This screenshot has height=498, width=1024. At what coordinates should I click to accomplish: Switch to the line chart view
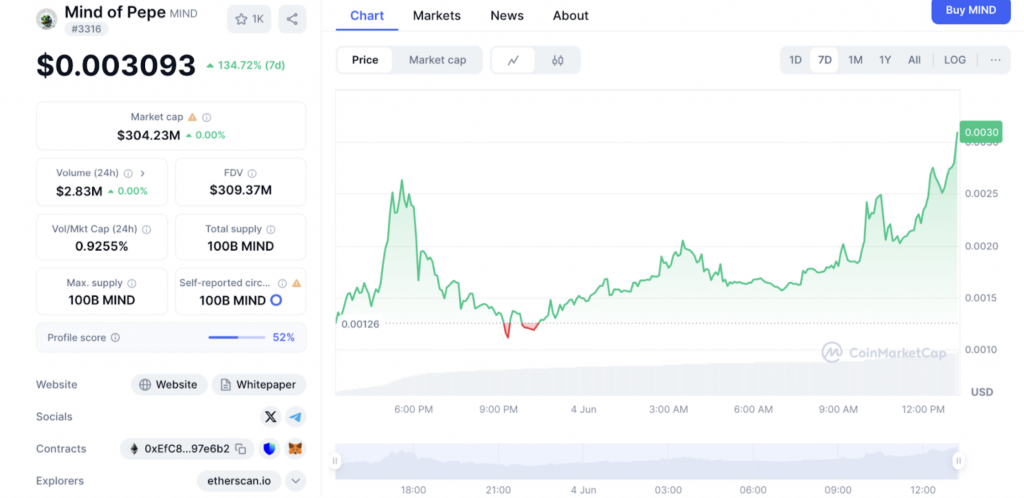[x=513, y=60]
